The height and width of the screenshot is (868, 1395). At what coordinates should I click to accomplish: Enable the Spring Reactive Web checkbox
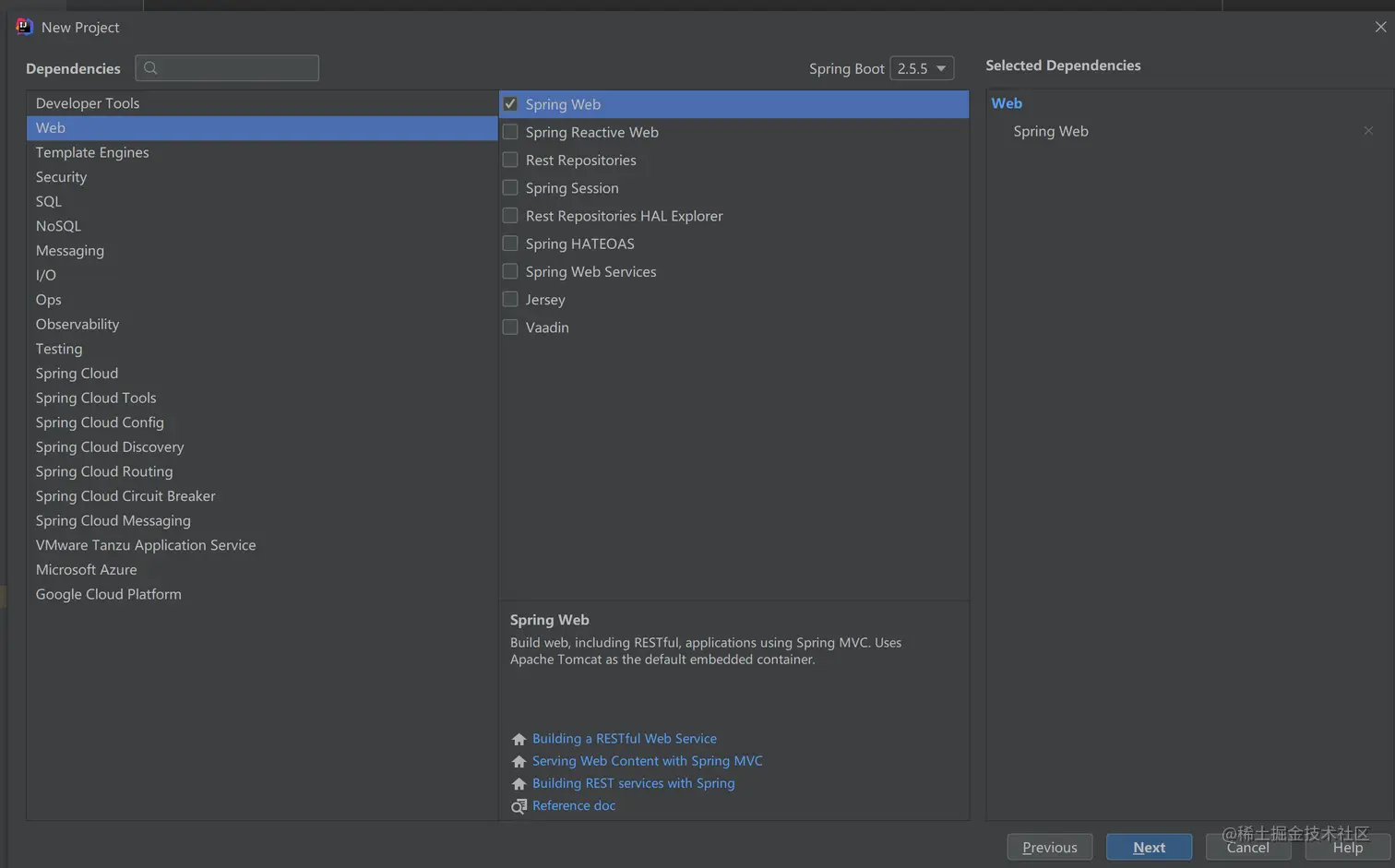pos(510,132)
